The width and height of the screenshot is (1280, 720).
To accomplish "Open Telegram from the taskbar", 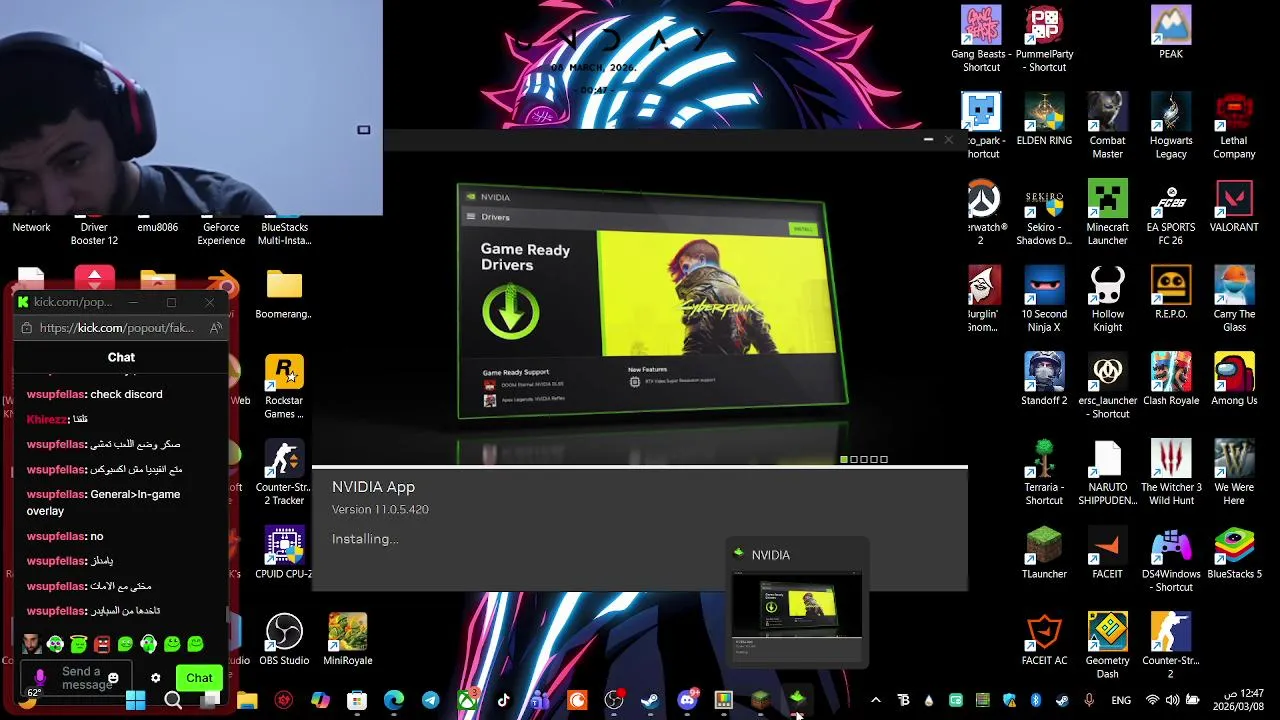I will [x=430, y=701].
